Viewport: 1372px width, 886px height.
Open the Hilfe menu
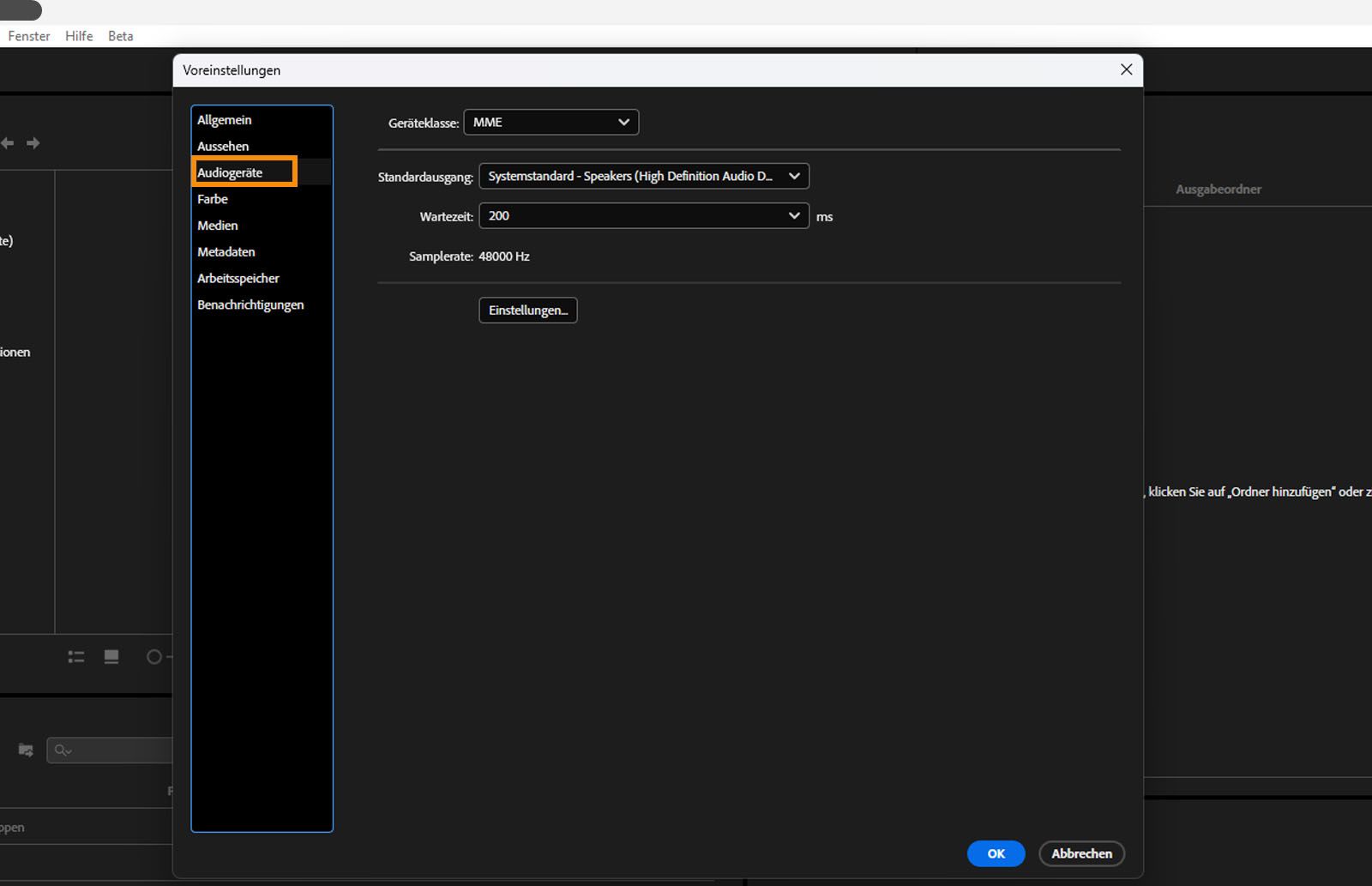[x=79, y=36]
